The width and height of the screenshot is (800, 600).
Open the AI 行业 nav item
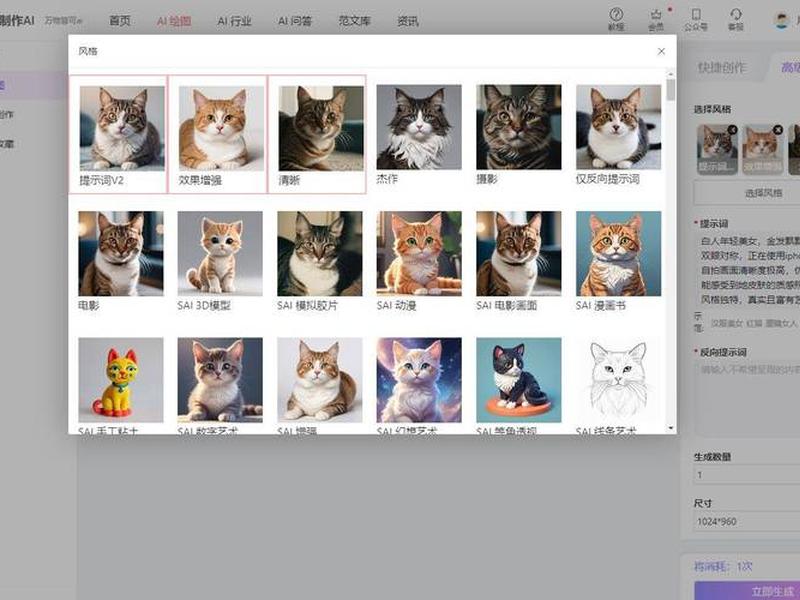coord(234,21)
